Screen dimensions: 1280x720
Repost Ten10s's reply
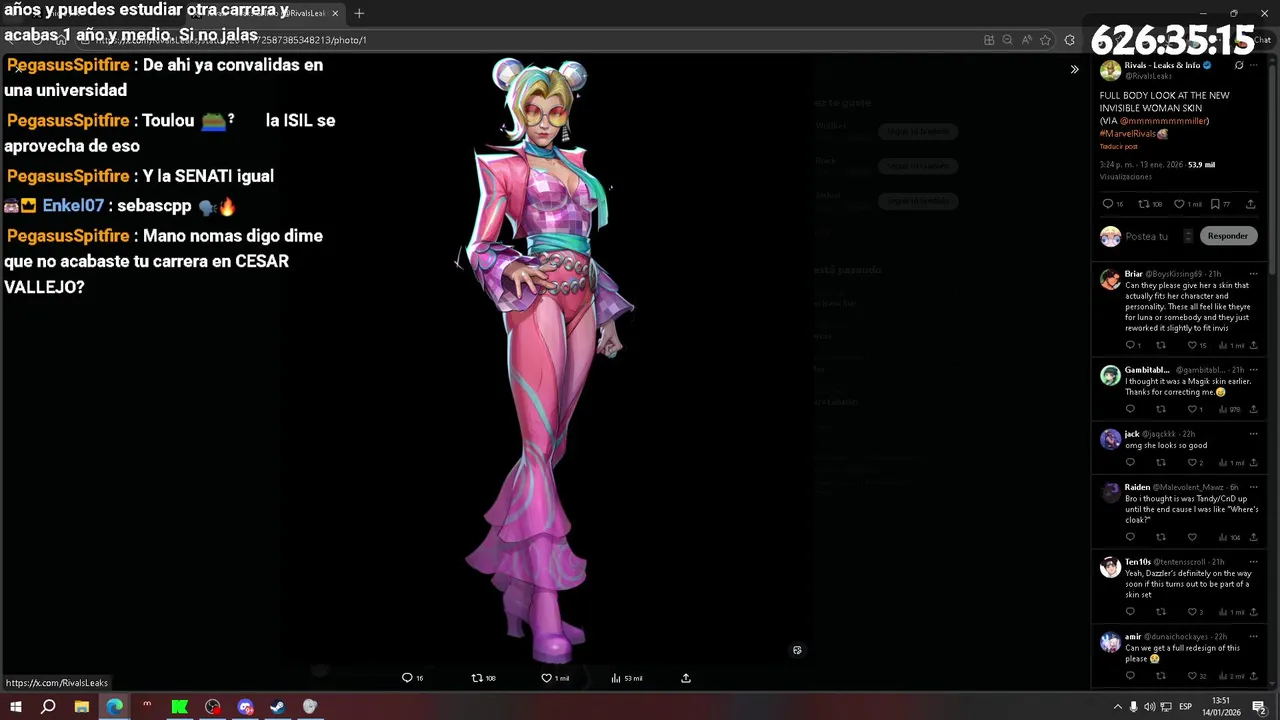[1161, 611]
